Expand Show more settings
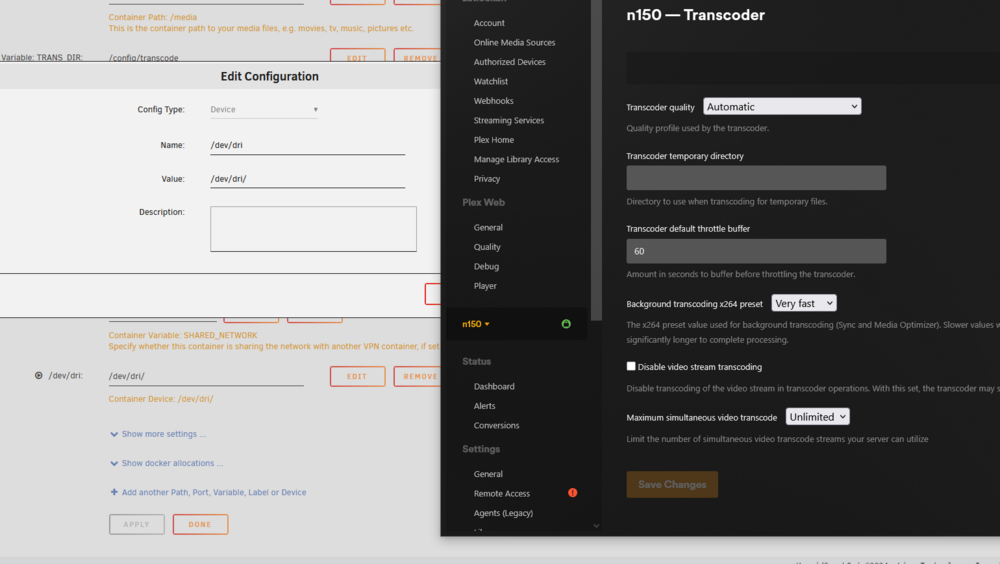 click(158, 434)
